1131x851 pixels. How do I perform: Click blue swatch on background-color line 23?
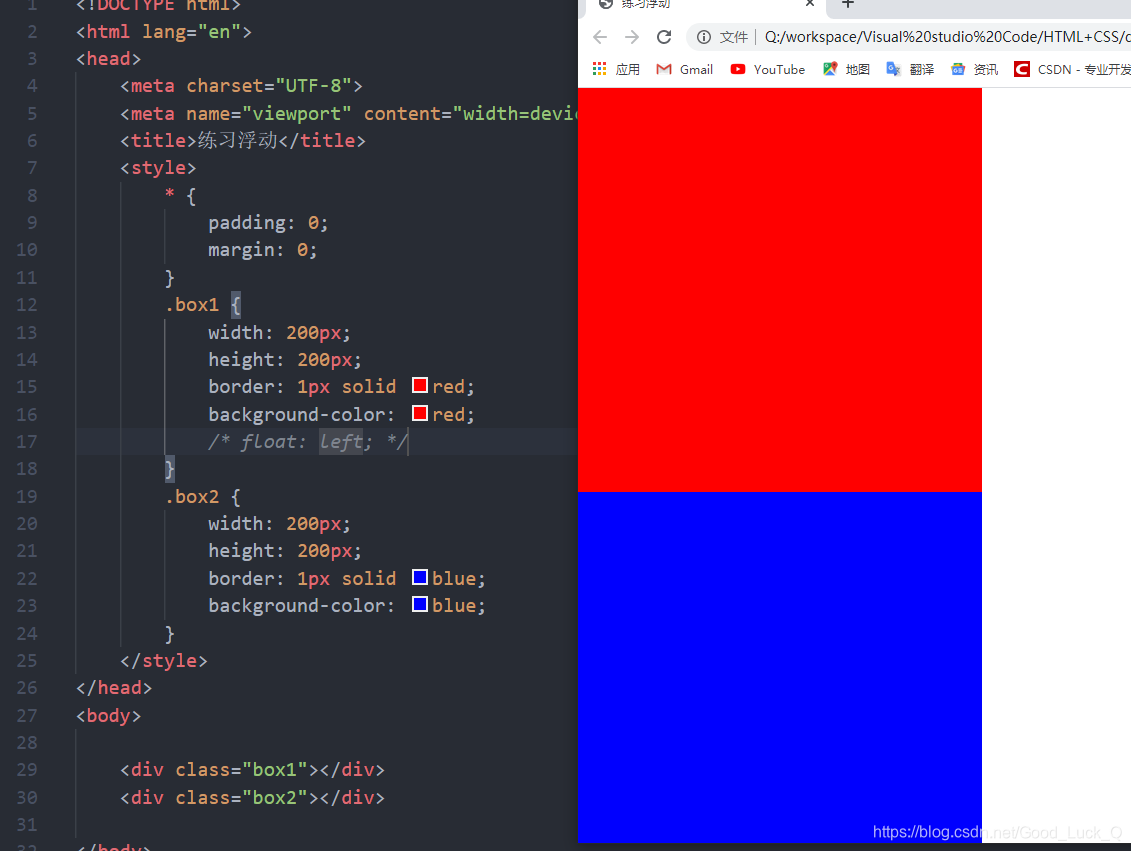(x=420, y=604)
